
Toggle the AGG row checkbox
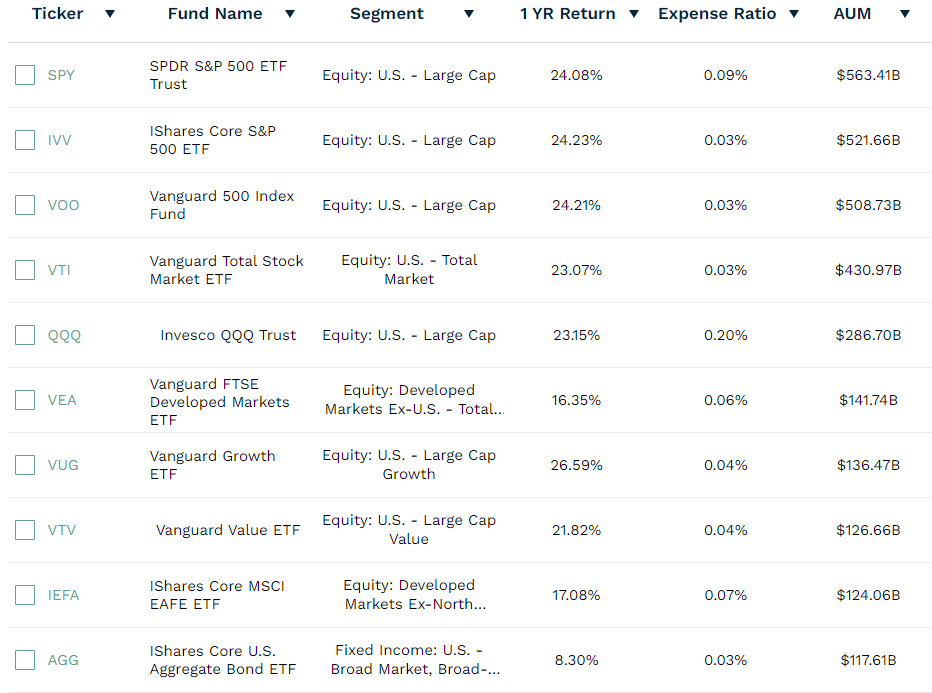point(25,660)
